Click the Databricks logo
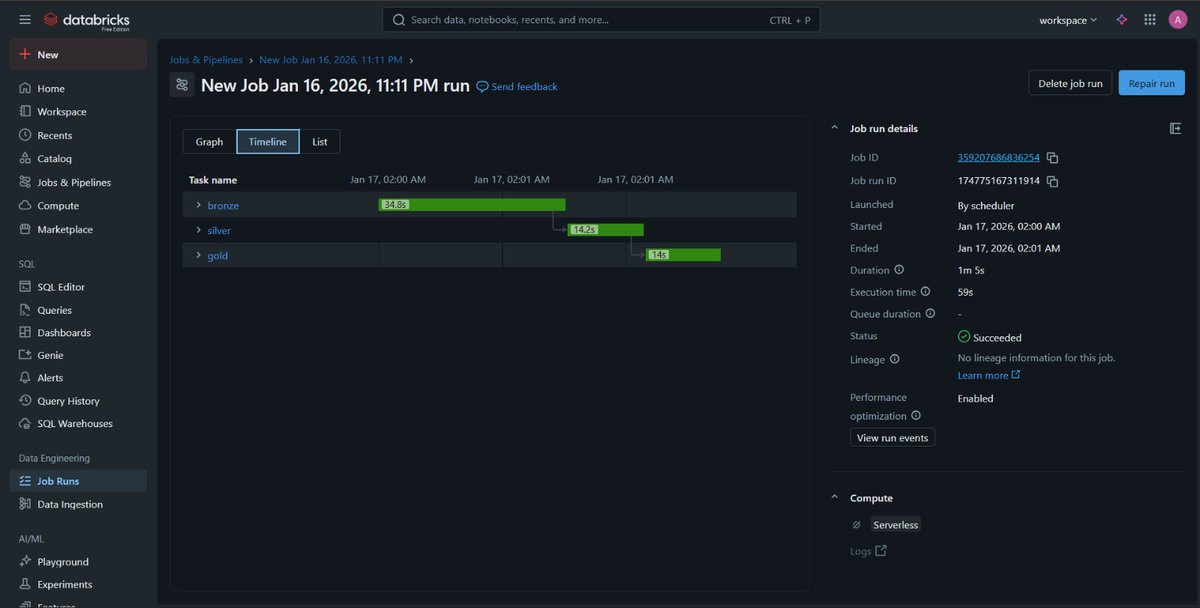The height and width of the screenshot is (608, 1200). coord(87,20)
